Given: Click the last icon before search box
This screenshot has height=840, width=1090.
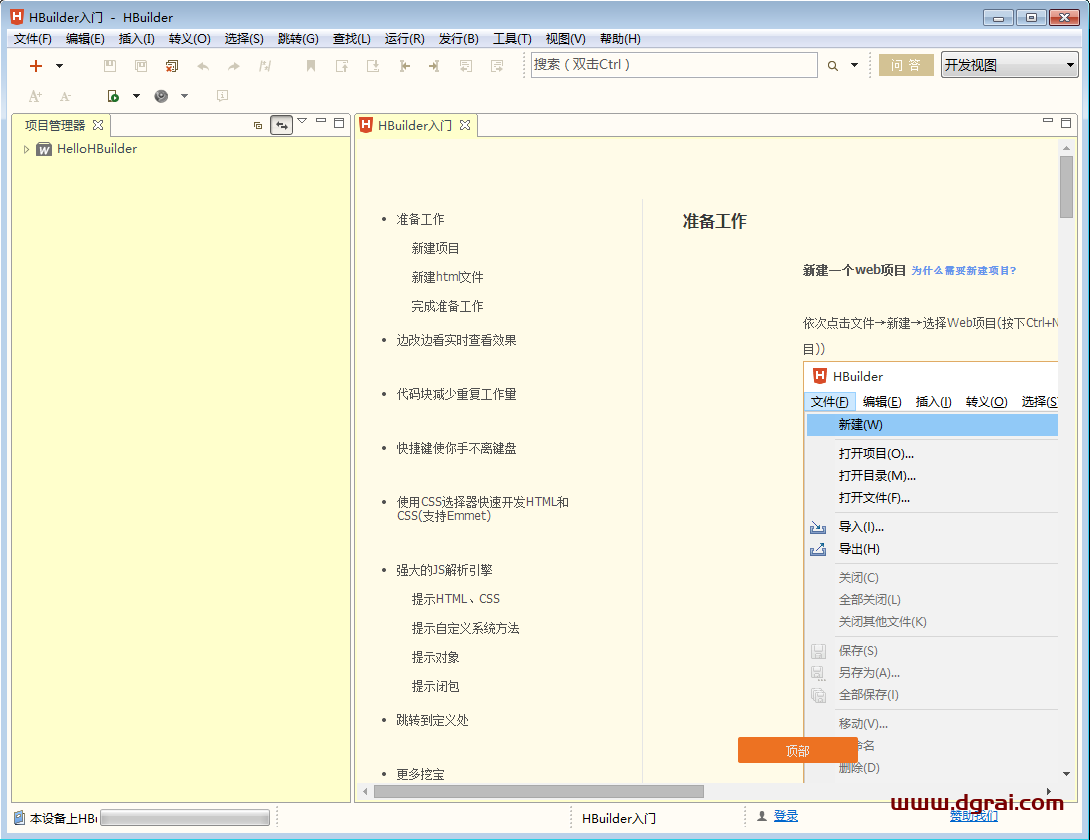Looking at the screenshot, I should tap(497, 66).
